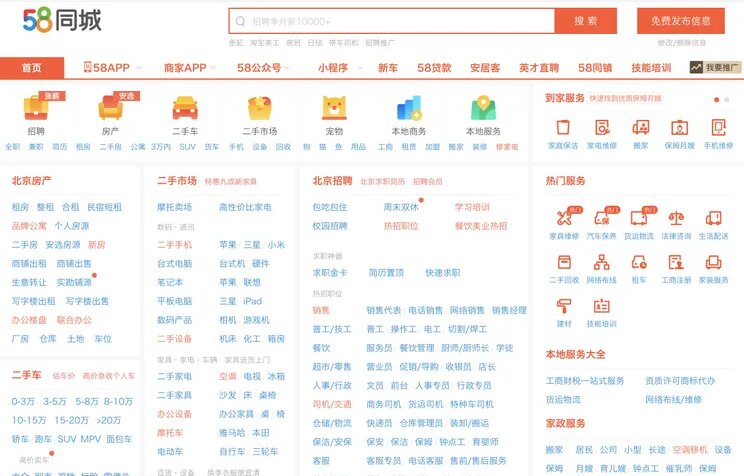
Task: Open the 家具维修 tools icon
Action: pyautogui.click(x=564, y=218)
